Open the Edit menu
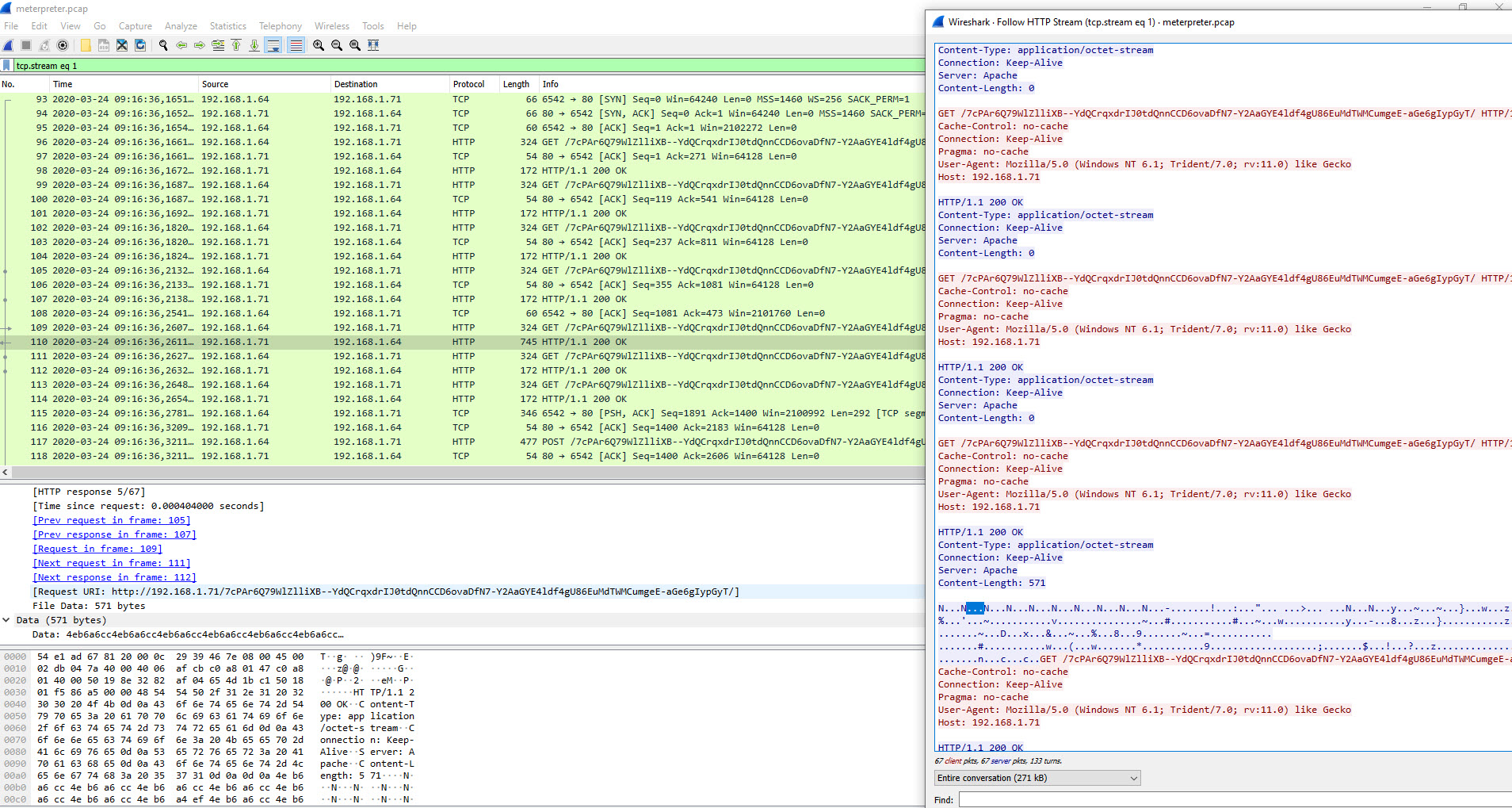1512x808 pixels. (x=39, y=26)
